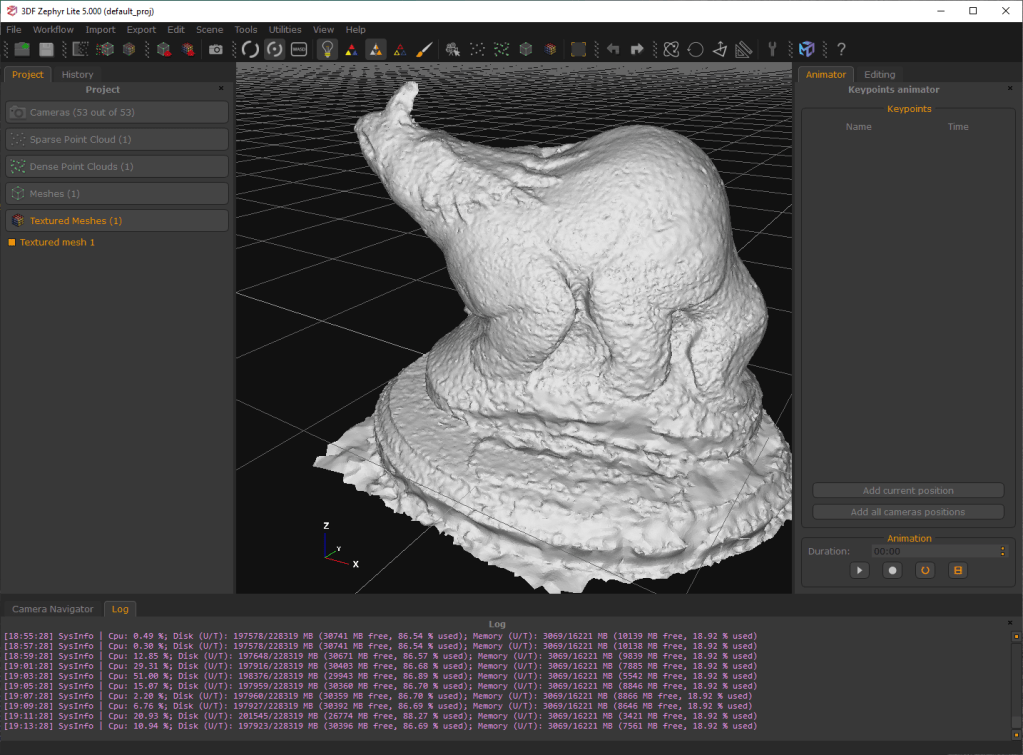Image resolution: width=1023 pixels, height=755 pixels.
Task: Switch to the Camera Navigator tab
Action: [x=53, y=609]
